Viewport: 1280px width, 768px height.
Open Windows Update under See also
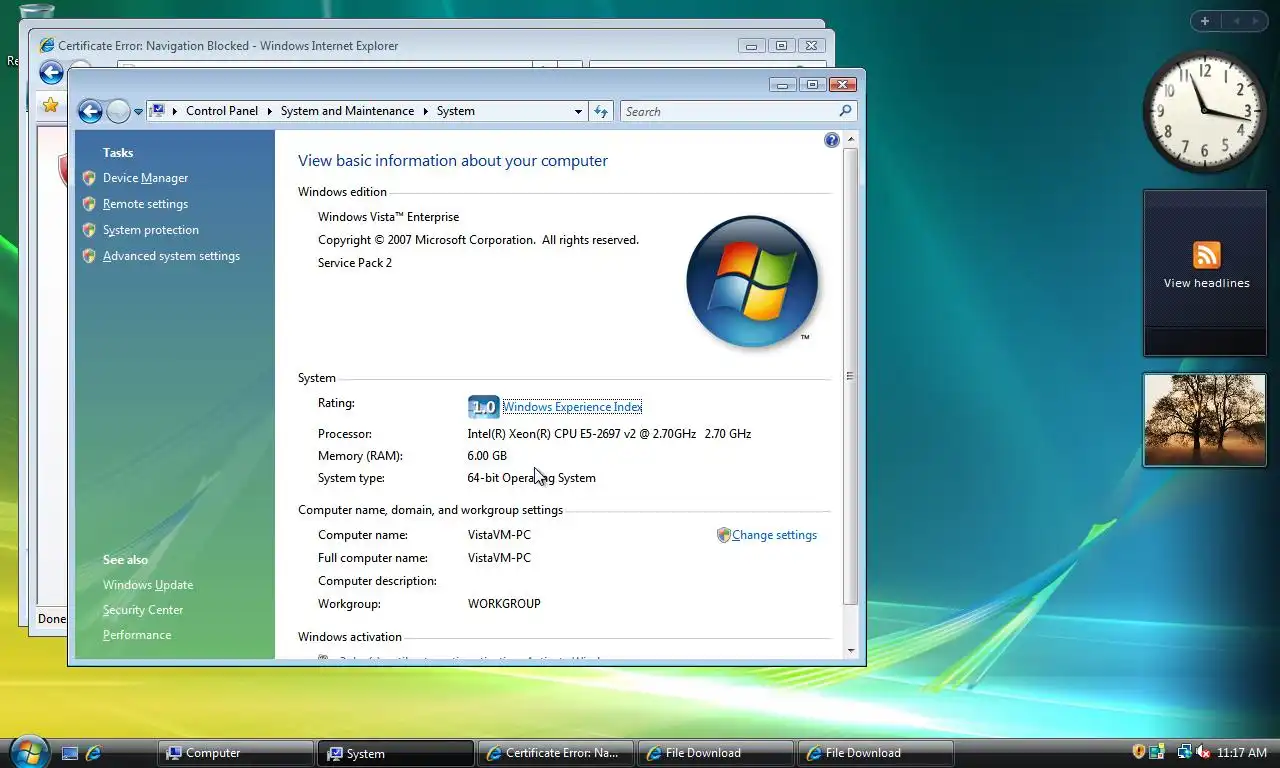(x=148, y=585)
